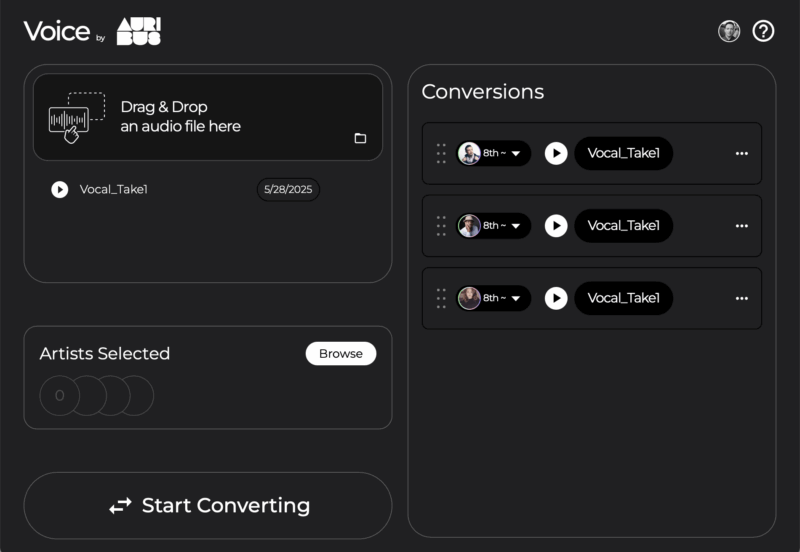Screen dimensions: 800x552
Task: Click the Drag & Drop audio area
Action: [208, 117]
